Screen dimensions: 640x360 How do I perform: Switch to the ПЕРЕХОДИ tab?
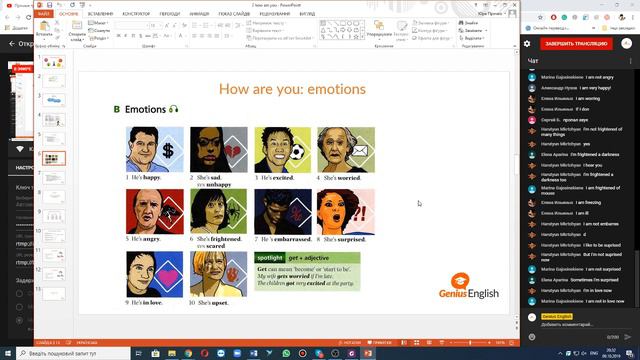tap(169, 14)
